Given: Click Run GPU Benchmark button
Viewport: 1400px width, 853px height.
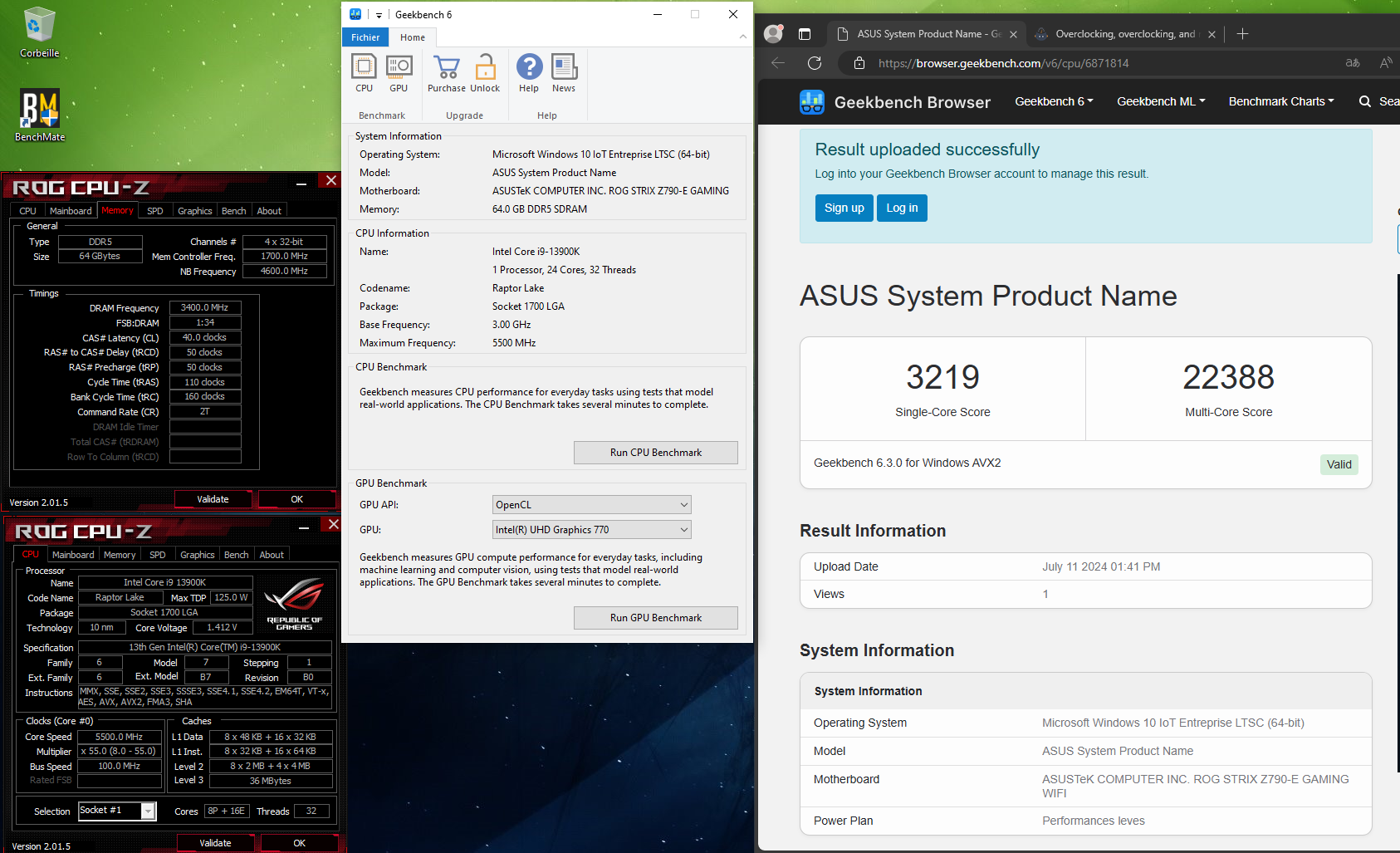Looking at the screenshot, I should [x=656, y=618].
